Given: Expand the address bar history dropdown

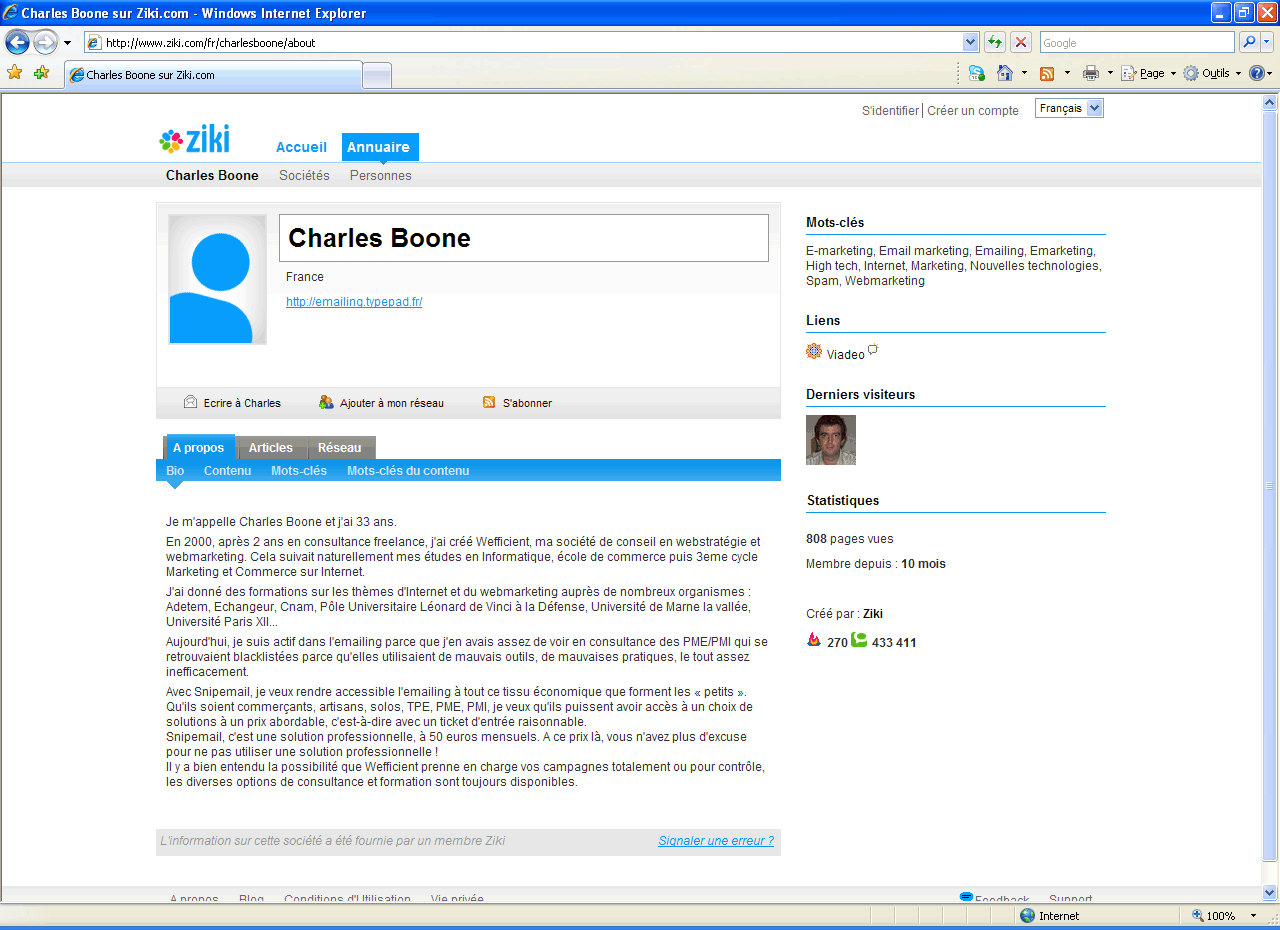Looking at the screenshot, I should coord(970,43).
